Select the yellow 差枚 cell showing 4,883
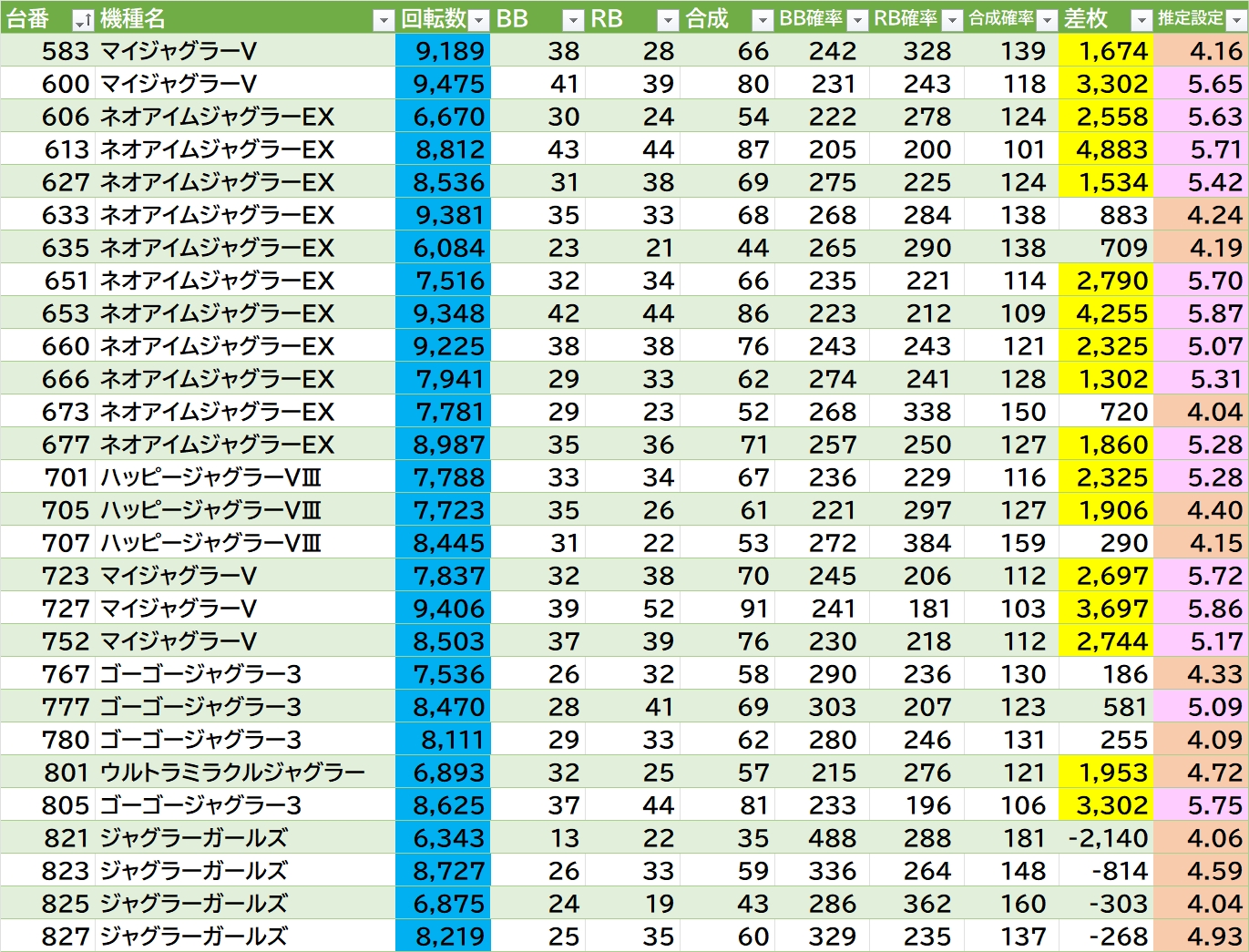 tap(1105, 149)
